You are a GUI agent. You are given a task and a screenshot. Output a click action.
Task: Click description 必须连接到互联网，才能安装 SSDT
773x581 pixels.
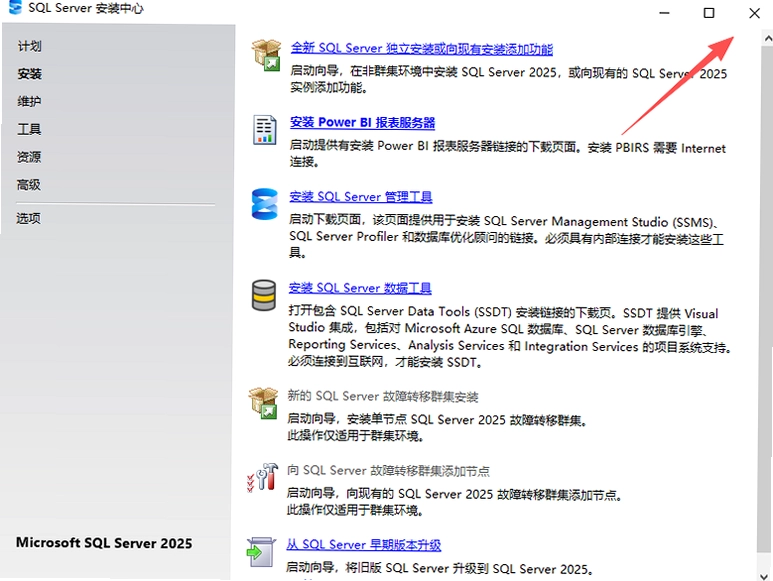tap(386, 362)
